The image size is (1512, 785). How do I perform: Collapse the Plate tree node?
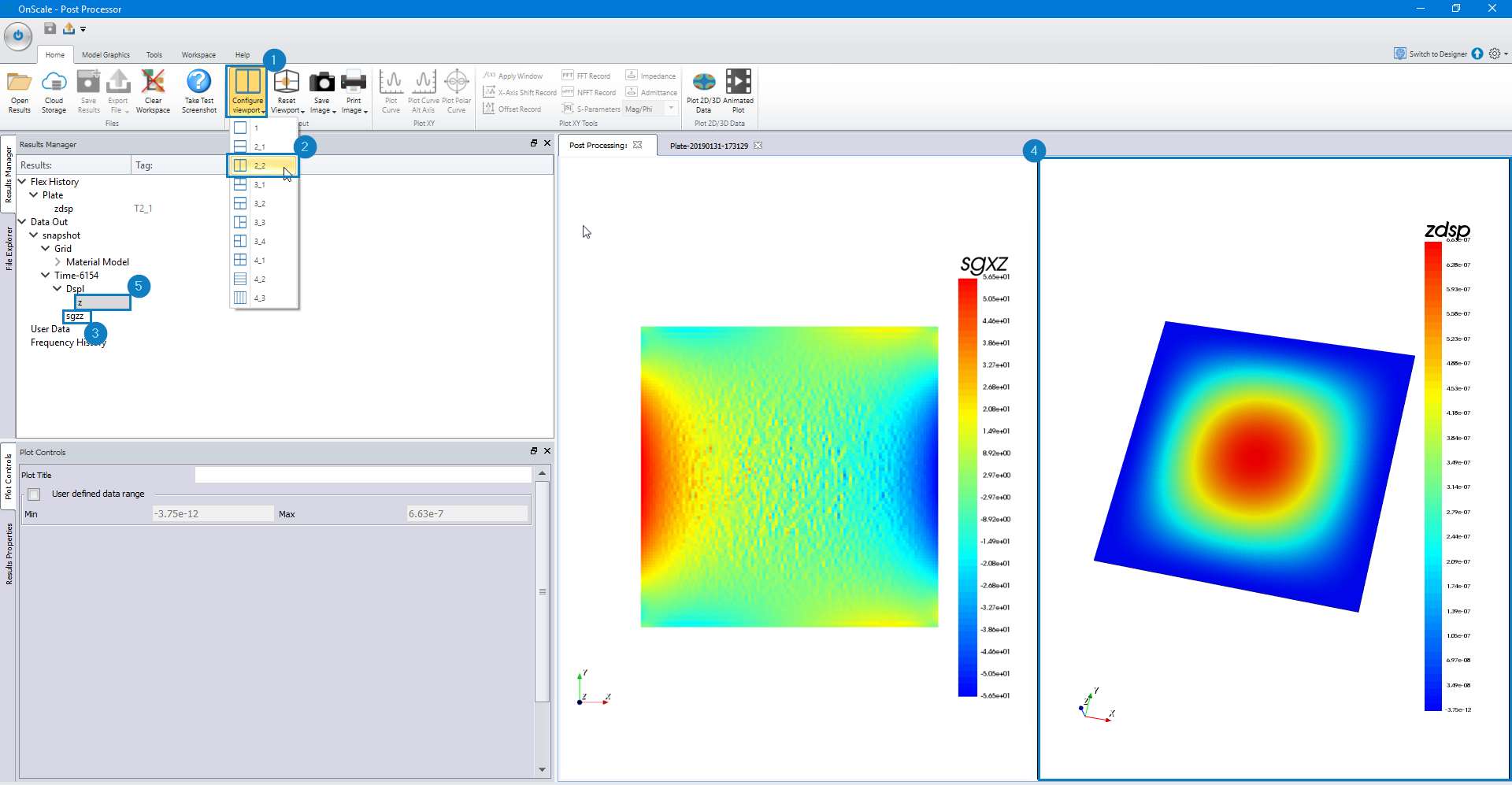34,194
